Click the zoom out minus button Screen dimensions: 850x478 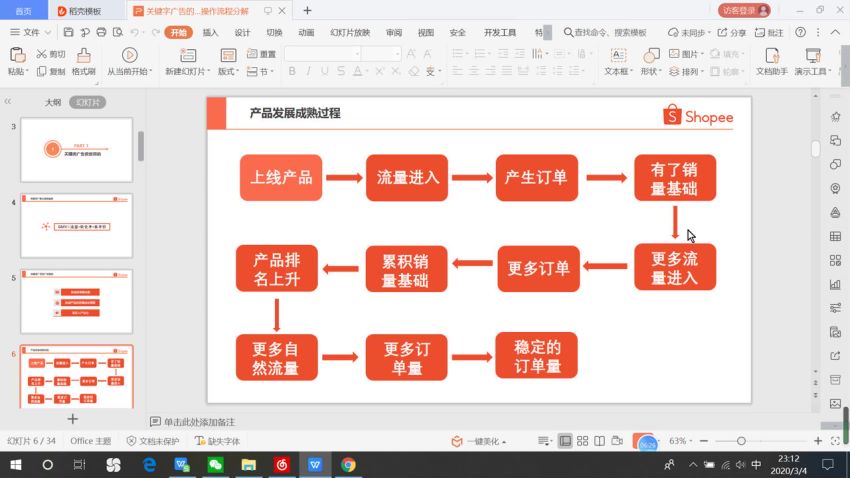pyautogui.click(x=704, y=441)
